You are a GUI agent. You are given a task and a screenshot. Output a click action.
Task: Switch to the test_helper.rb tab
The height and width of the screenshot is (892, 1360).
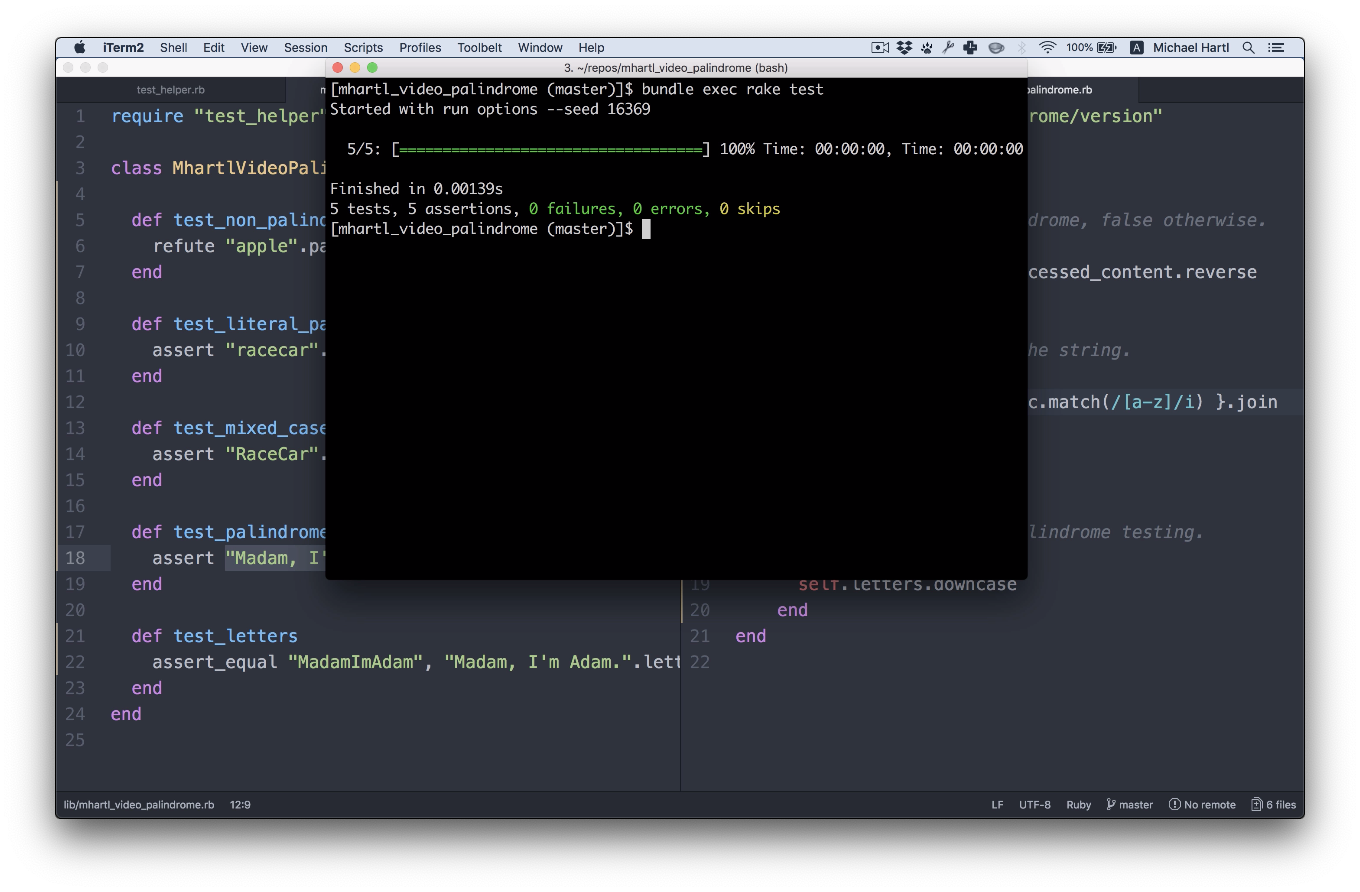(171, 89)
